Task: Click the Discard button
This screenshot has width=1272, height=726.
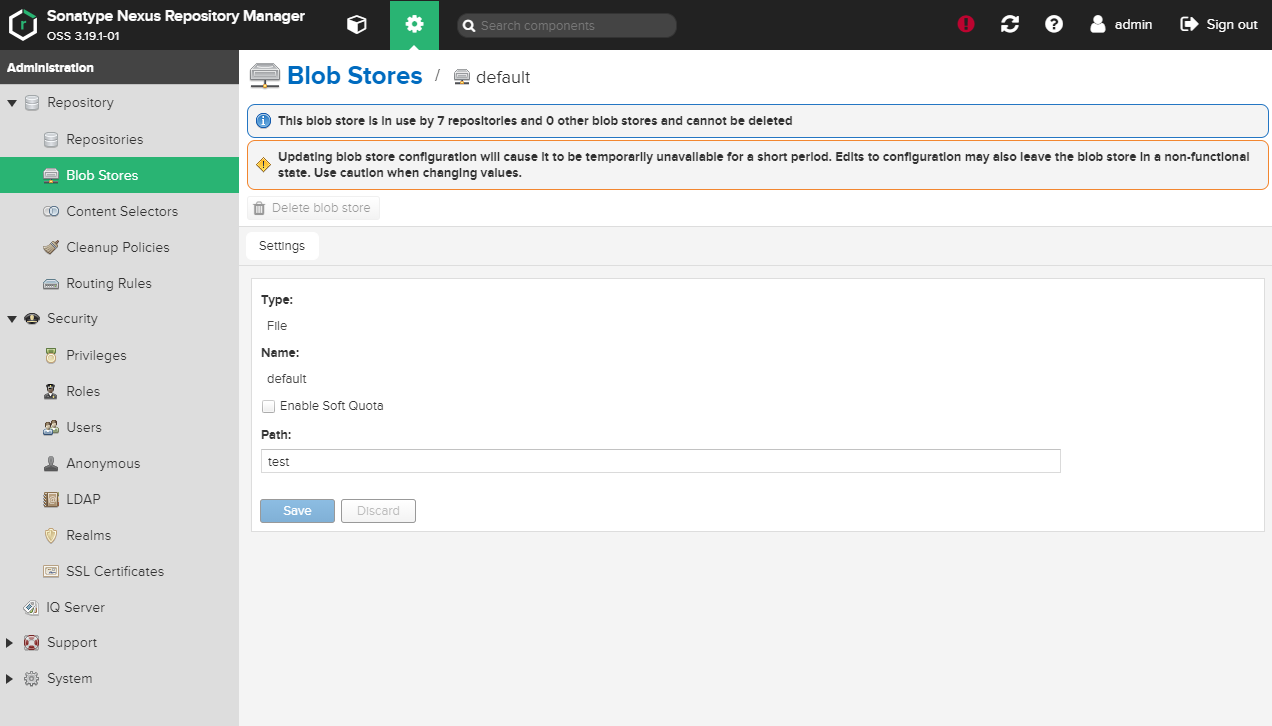Action: click(x=378, y=511)
